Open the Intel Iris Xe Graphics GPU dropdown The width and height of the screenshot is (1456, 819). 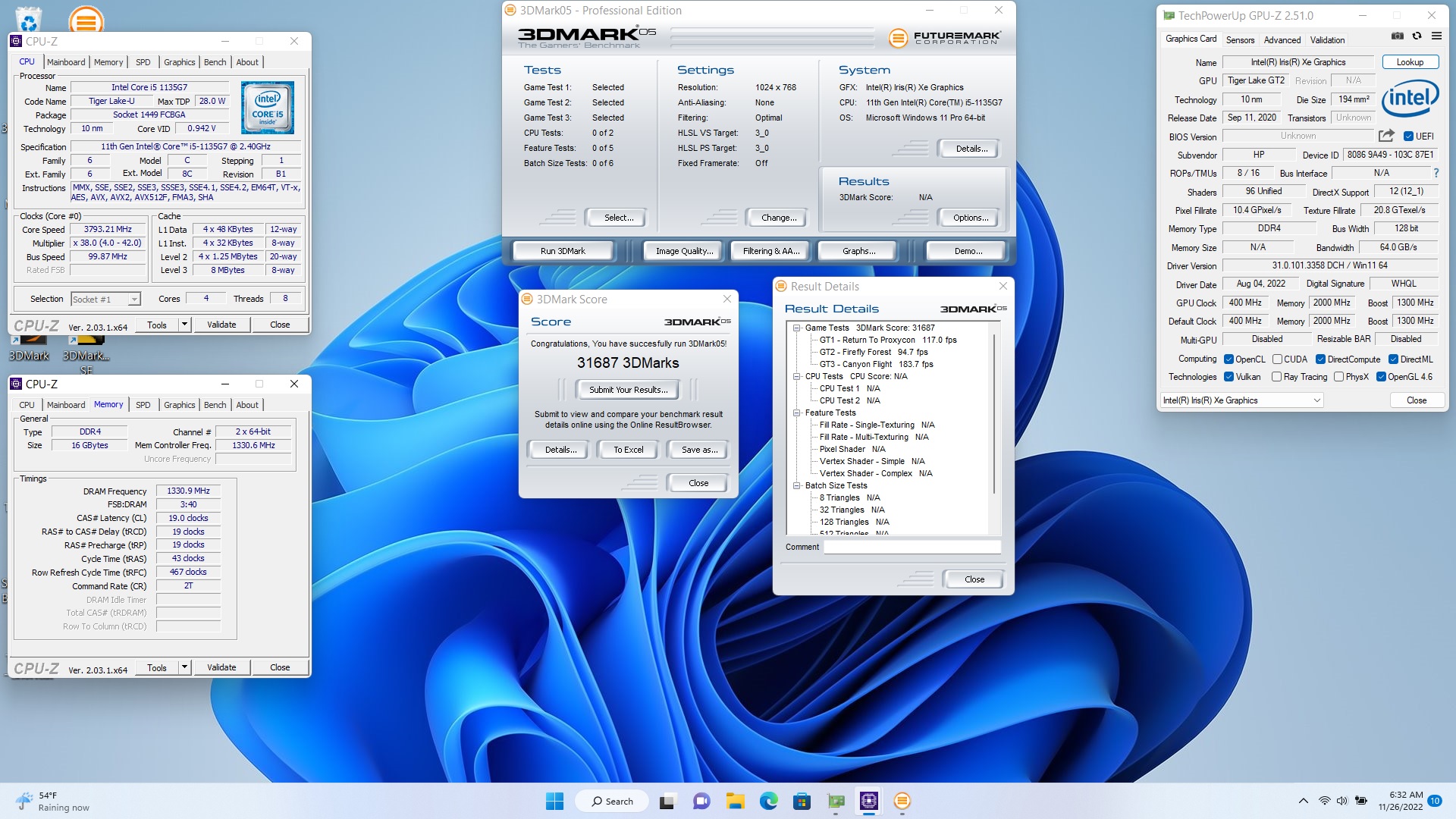pos(1242,400)
